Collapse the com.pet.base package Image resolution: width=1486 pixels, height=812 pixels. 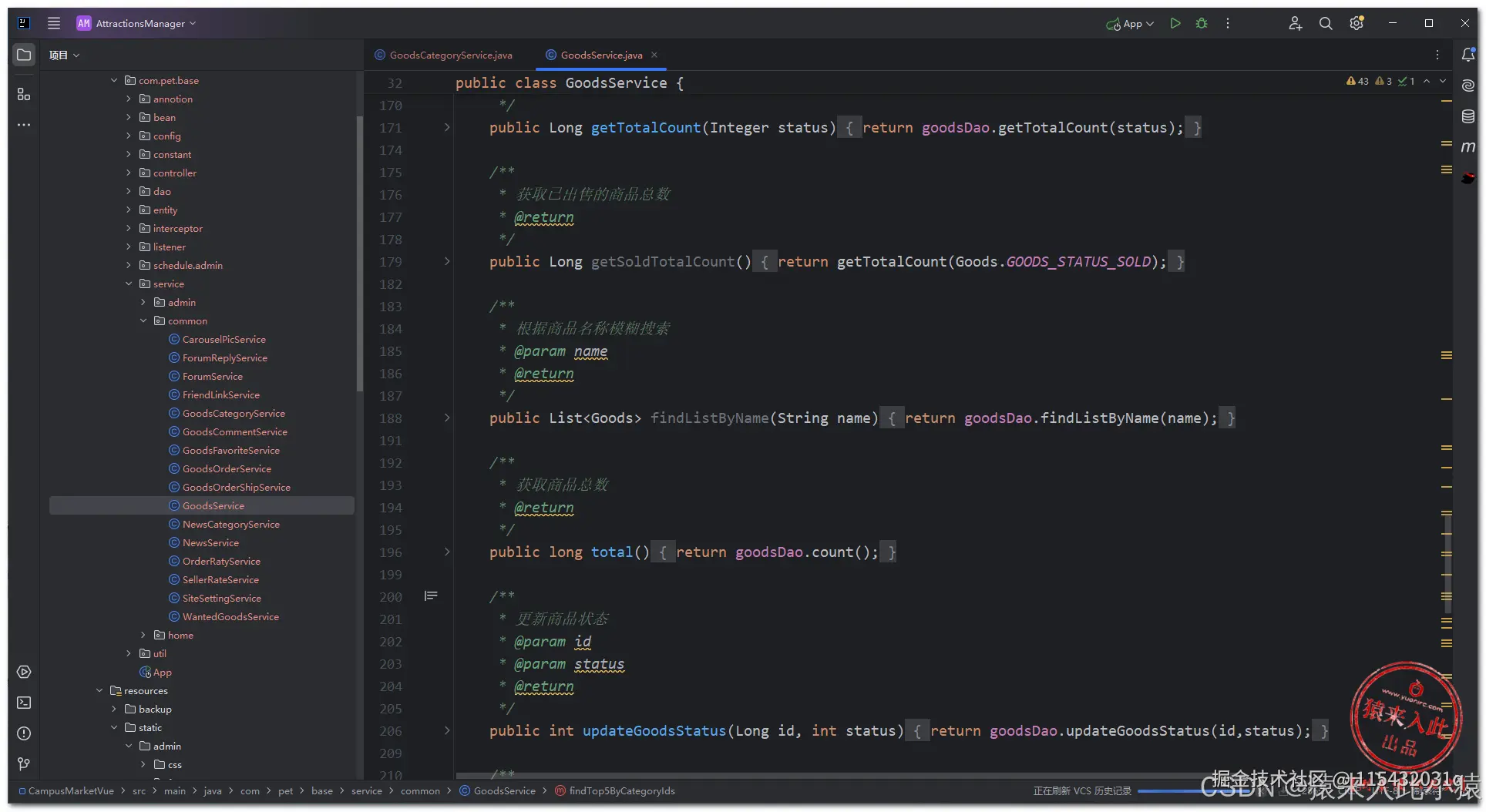[x=114, y=80]
